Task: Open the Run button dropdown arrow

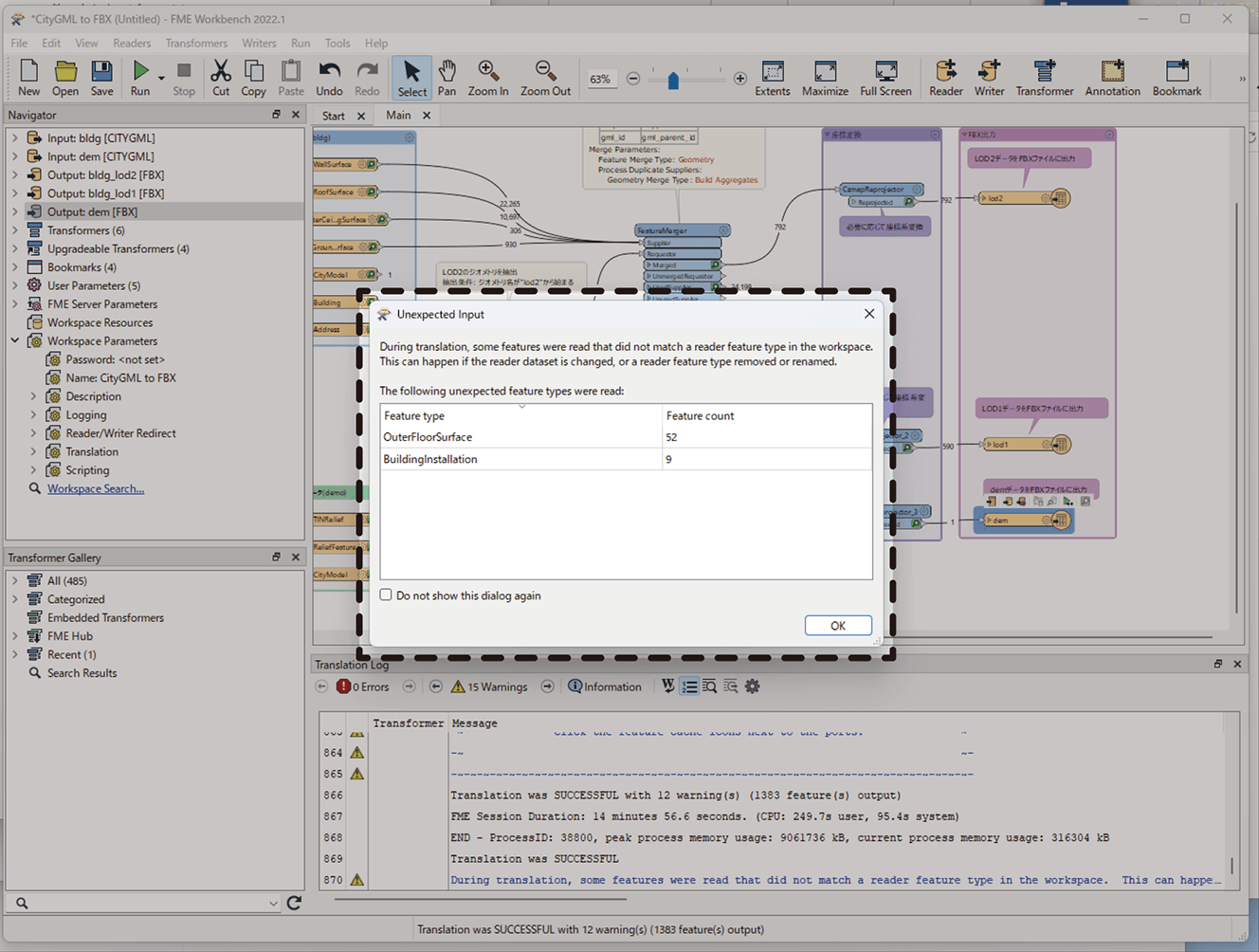Action: pos(161,79)
